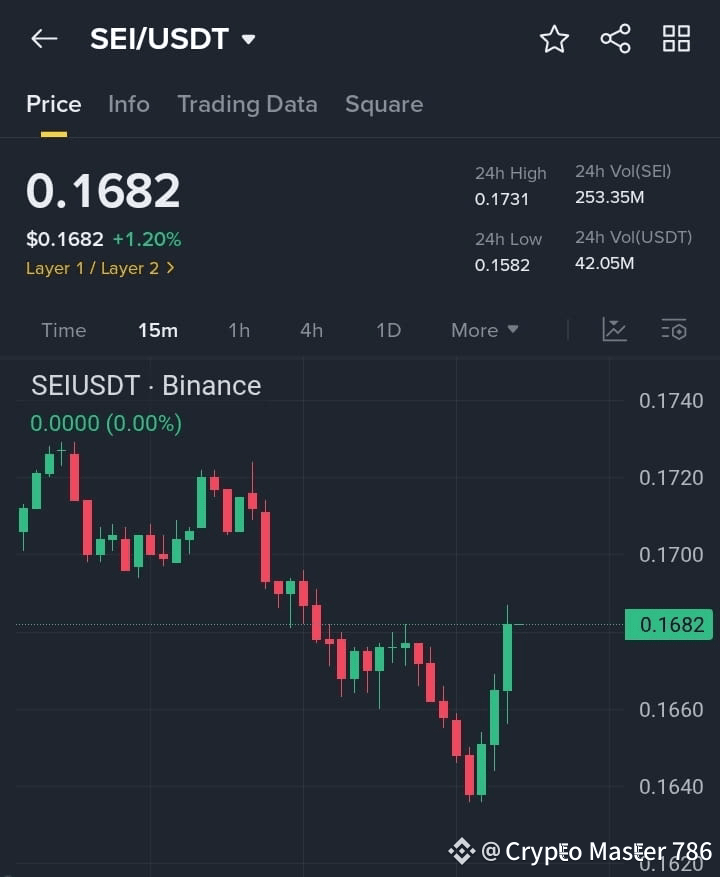This screenshot has width=720, height=877.
Task: Switch to the 1D timeframe
Action: 388,330
